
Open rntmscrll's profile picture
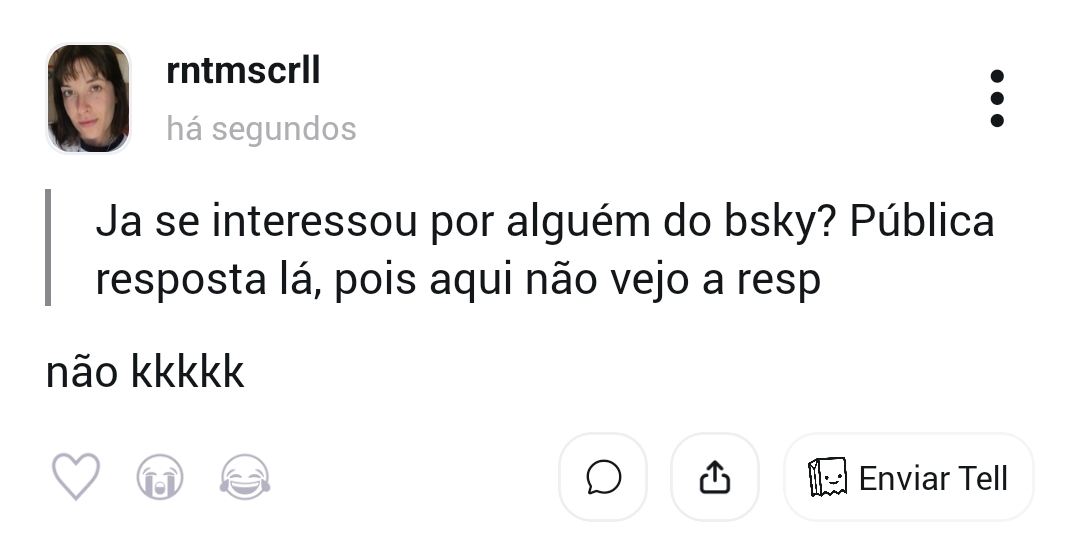click(88, 98)
